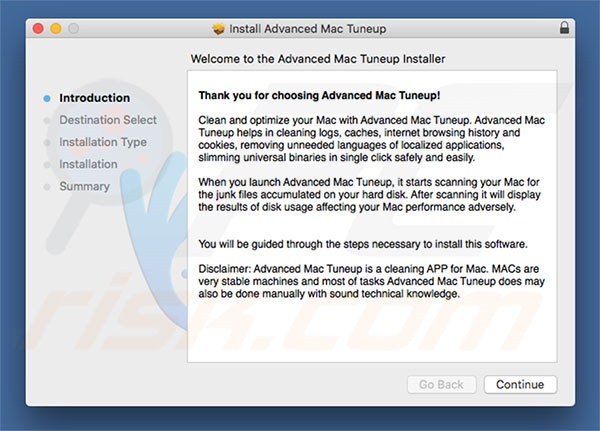
Task: Click the heading 'Welcome to the Advanced Mac Tuneup Installer'
Action: (x=318, y=59)
